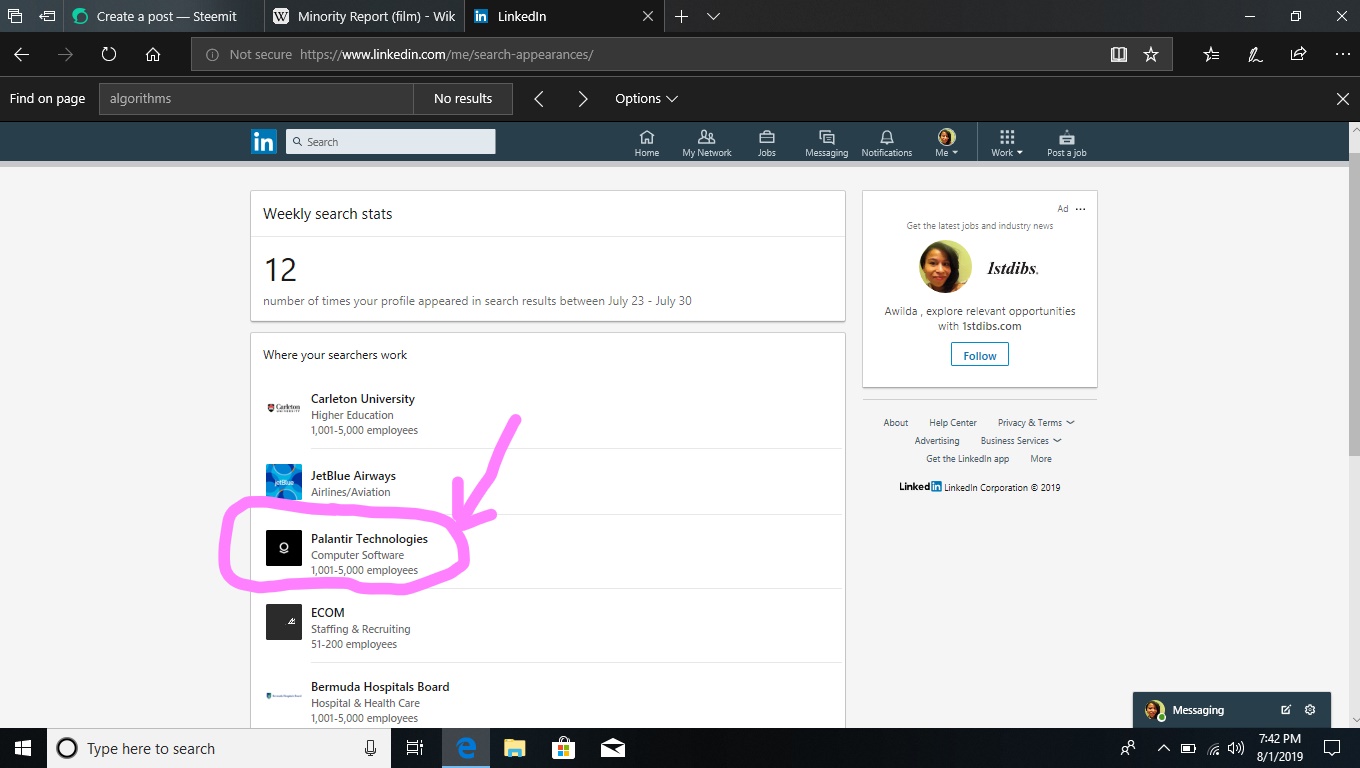Expand Privacy & Terms footer dropdown
Image resolution: width=1360 pixels, height=768 pixels.
click(x=1036, y=423)
